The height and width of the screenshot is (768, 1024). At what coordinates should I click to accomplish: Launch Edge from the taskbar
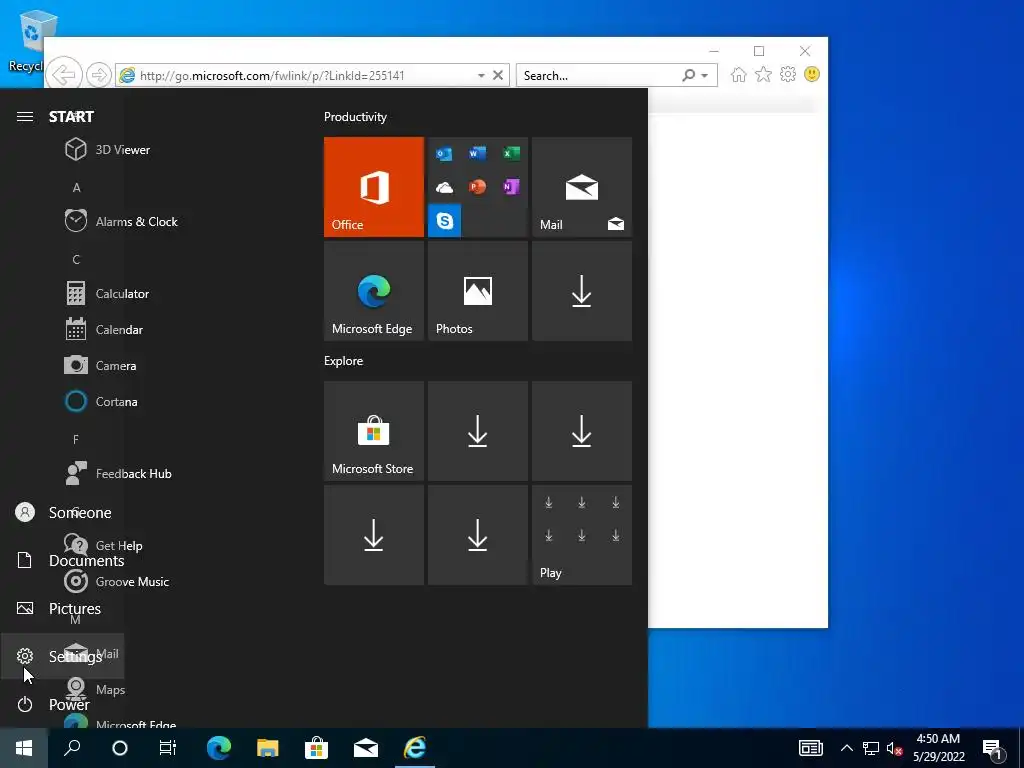[219, 748]
